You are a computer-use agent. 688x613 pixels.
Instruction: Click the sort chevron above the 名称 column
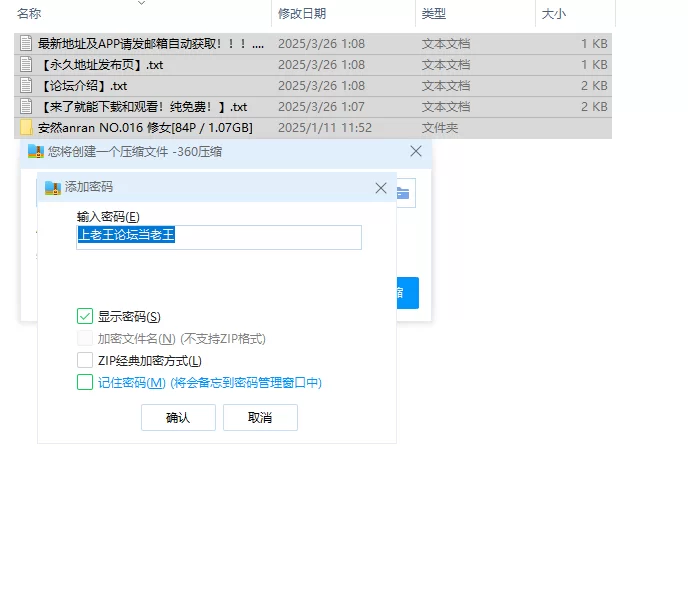(141, 3)
